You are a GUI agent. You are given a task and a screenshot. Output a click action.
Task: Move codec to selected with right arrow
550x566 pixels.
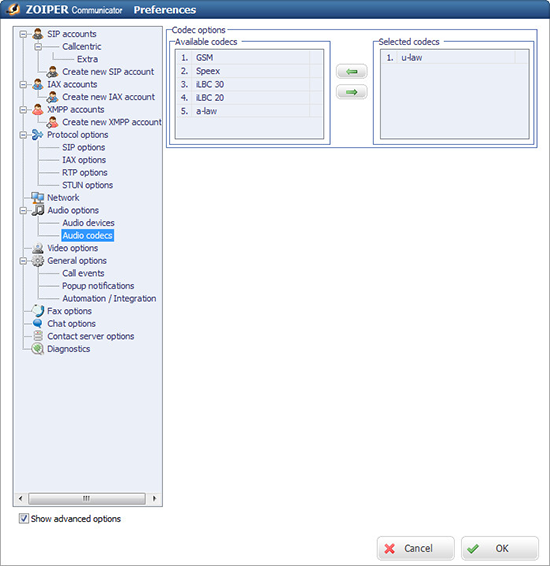(x=352, y=92)
